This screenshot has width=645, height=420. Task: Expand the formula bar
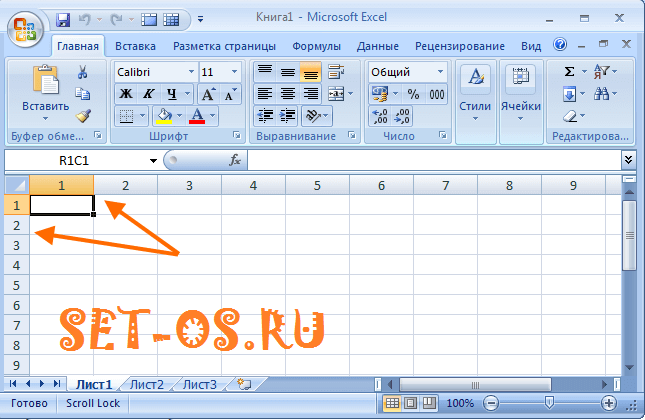point(628,160)
